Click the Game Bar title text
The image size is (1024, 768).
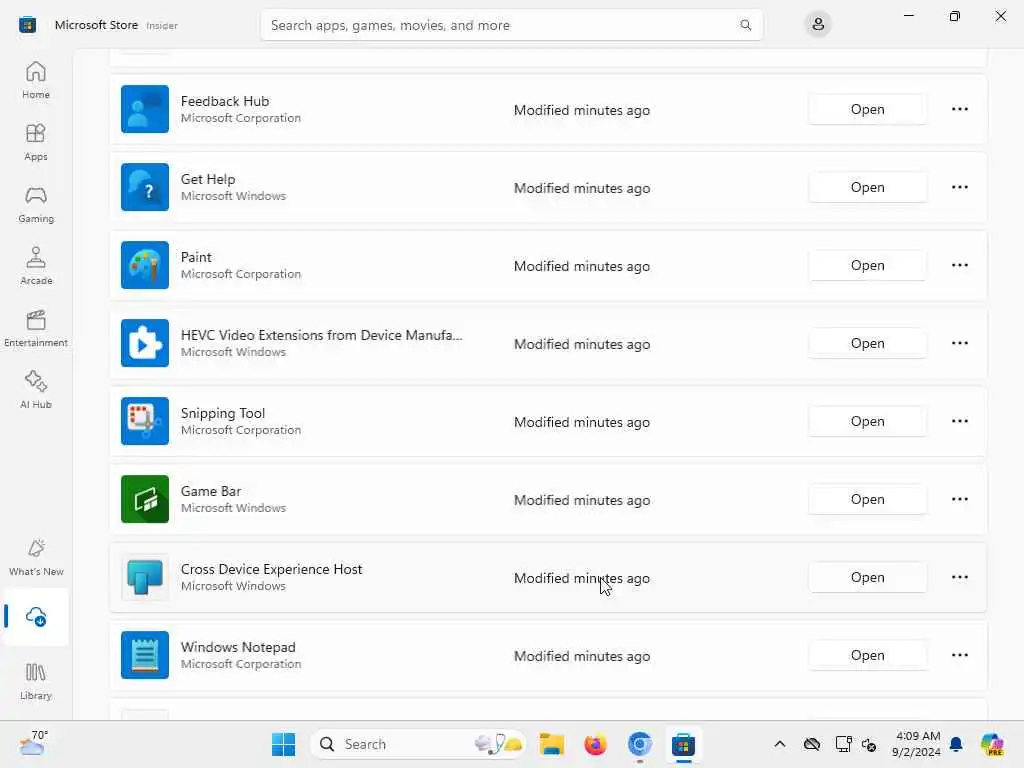[x=211, y=491]
